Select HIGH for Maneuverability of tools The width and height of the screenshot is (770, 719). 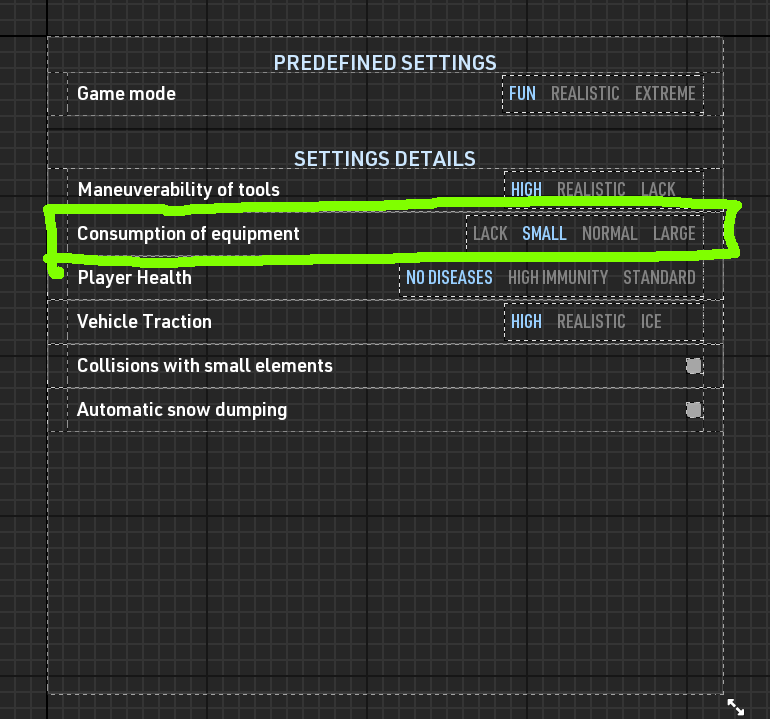click(x=526, y=190)
